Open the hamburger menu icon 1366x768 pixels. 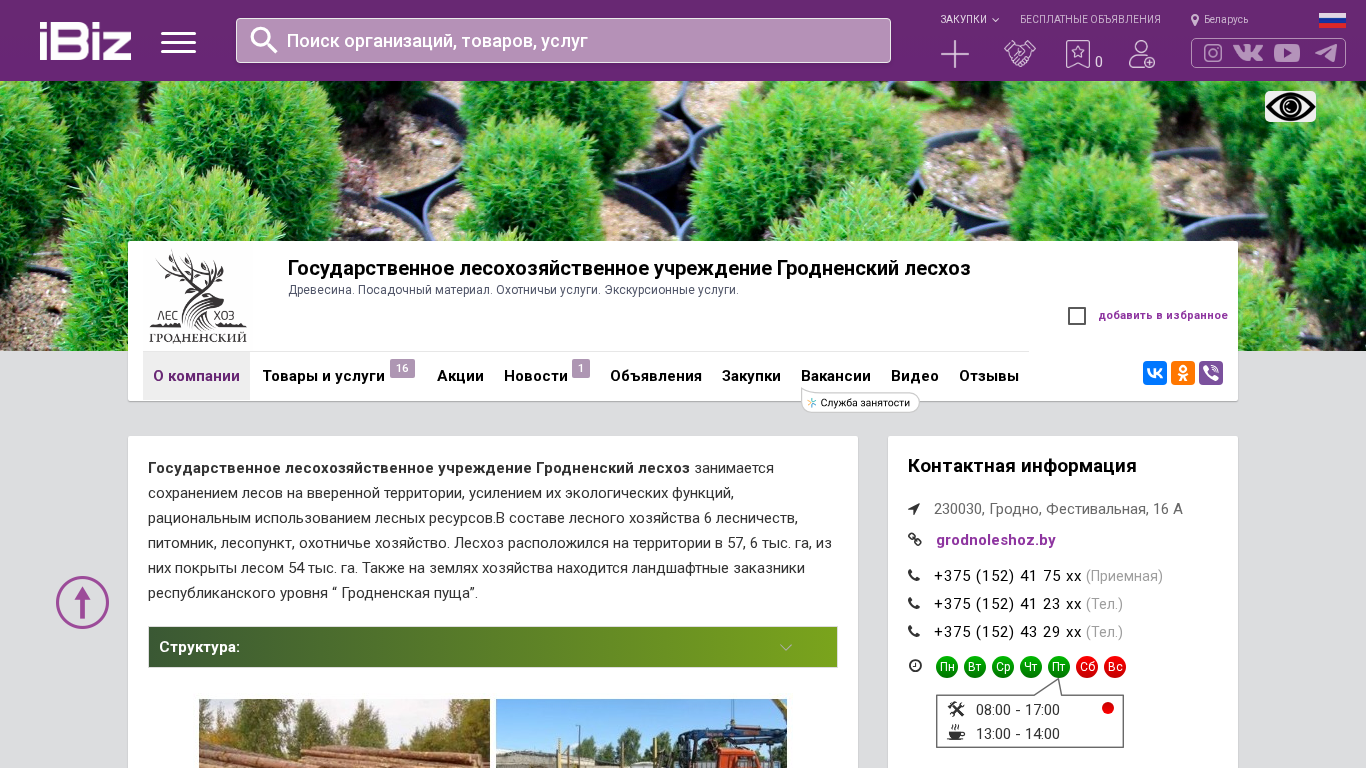pyautogui.click(x=178, y=42)
